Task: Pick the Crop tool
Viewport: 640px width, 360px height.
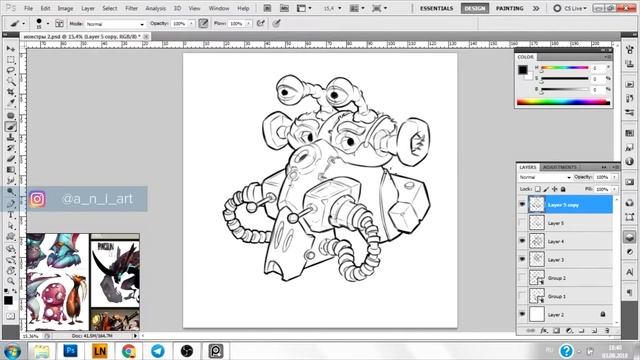Action: (11, 92)
